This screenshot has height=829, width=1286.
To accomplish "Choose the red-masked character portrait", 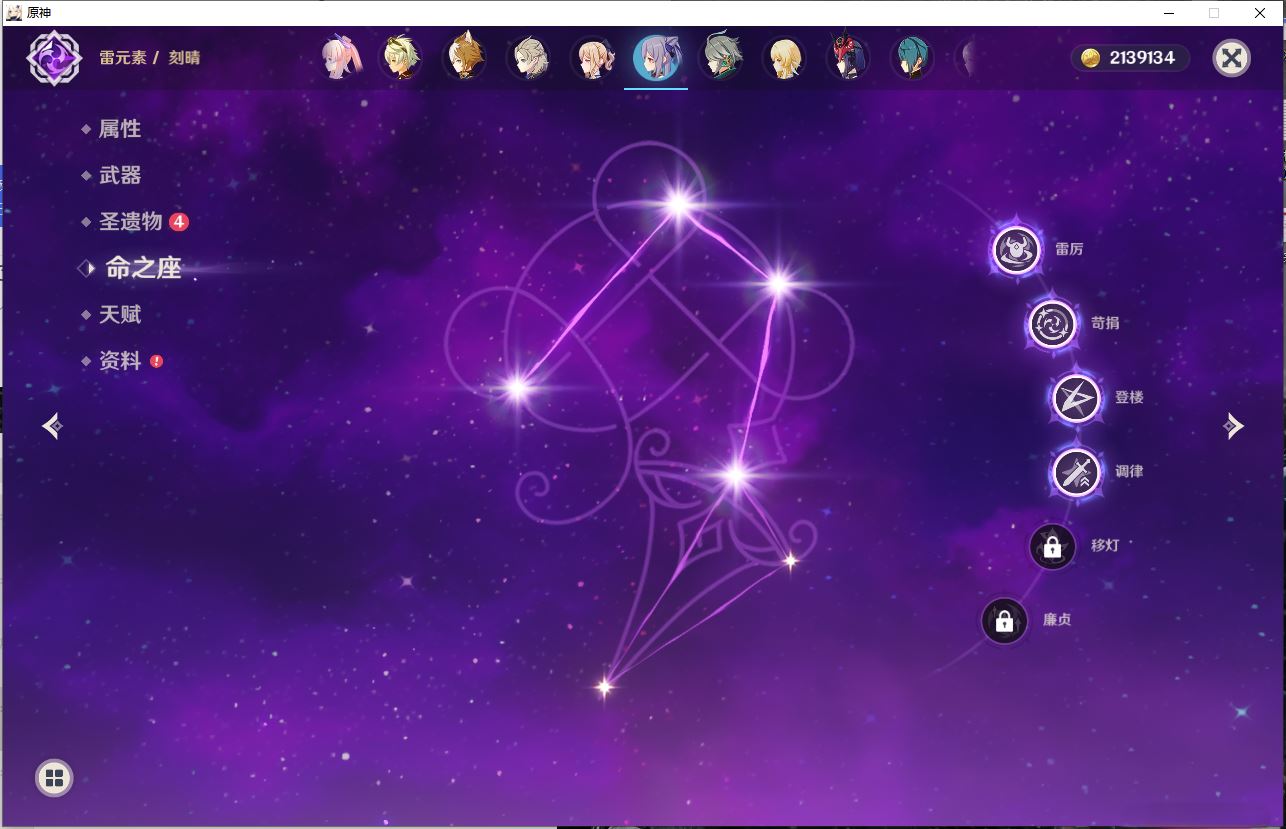I will 848,58.
